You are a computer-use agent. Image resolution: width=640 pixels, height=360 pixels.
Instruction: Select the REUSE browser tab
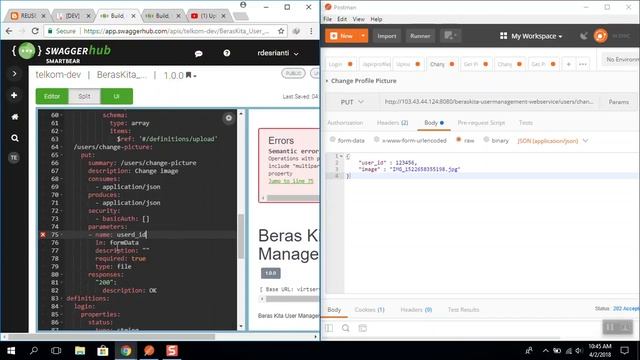28,16
